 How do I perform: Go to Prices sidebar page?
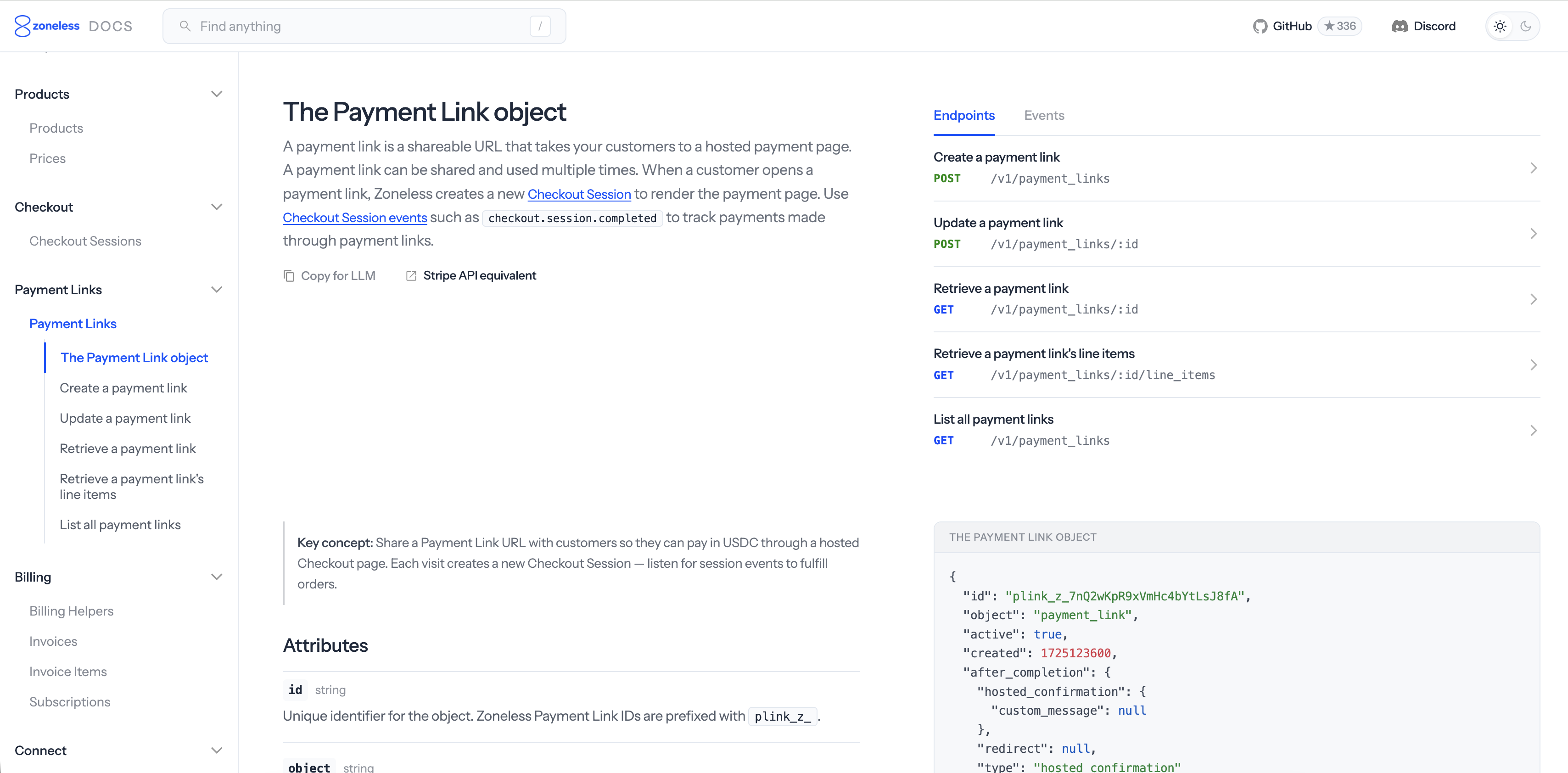47,159
